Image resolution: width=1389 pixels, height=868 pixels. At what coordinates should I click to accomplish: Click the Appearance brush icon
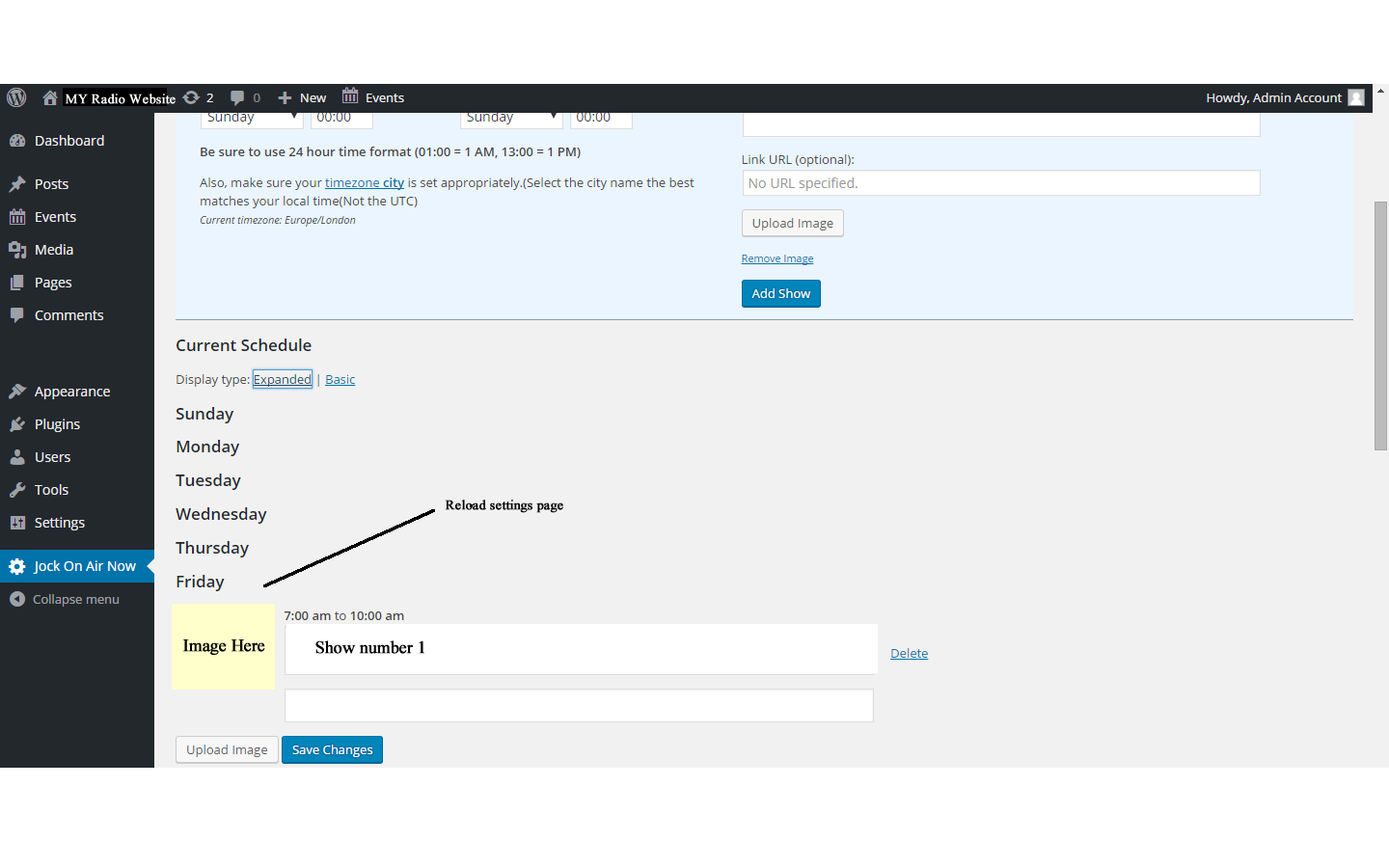[x=17, y=392]
